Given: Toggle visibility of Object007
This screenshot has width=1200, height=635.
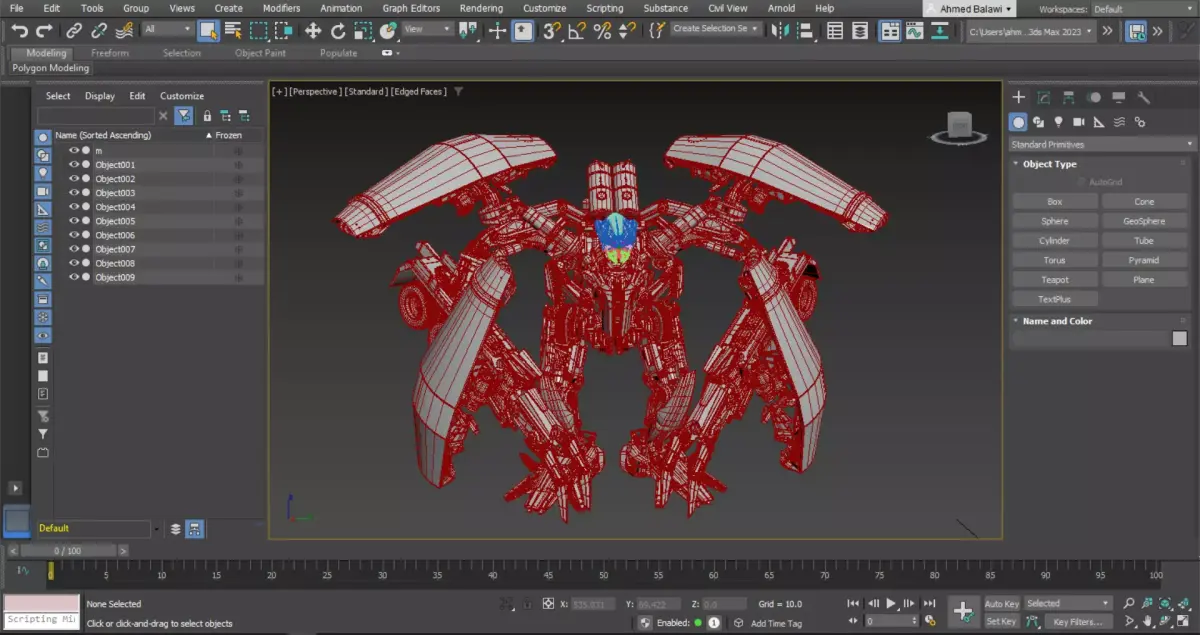Looking at the screenshot, I should pyautogui.click(x=74, y=249).
